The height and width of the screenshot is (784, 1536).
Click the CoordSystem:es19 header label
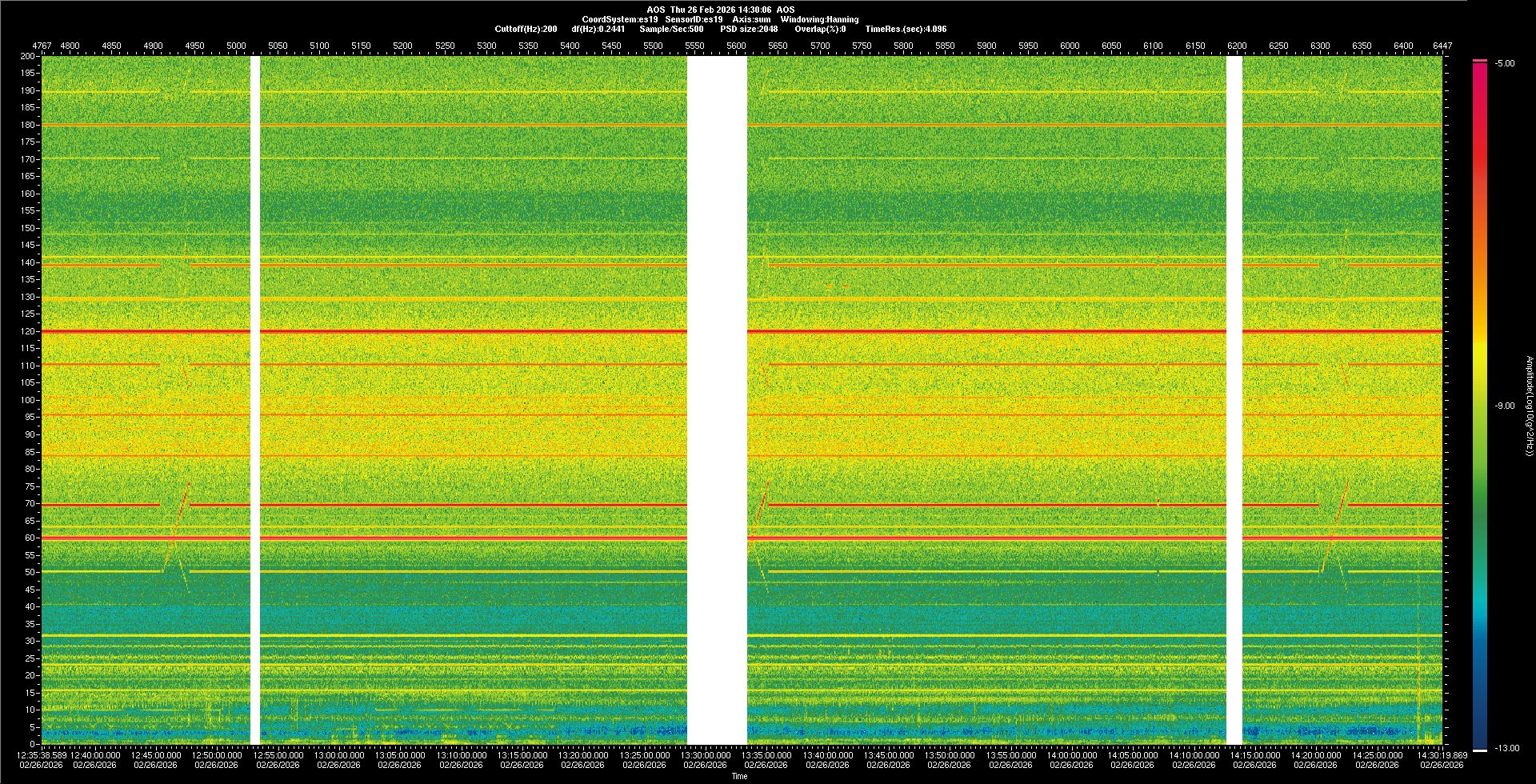pos(619,19)
